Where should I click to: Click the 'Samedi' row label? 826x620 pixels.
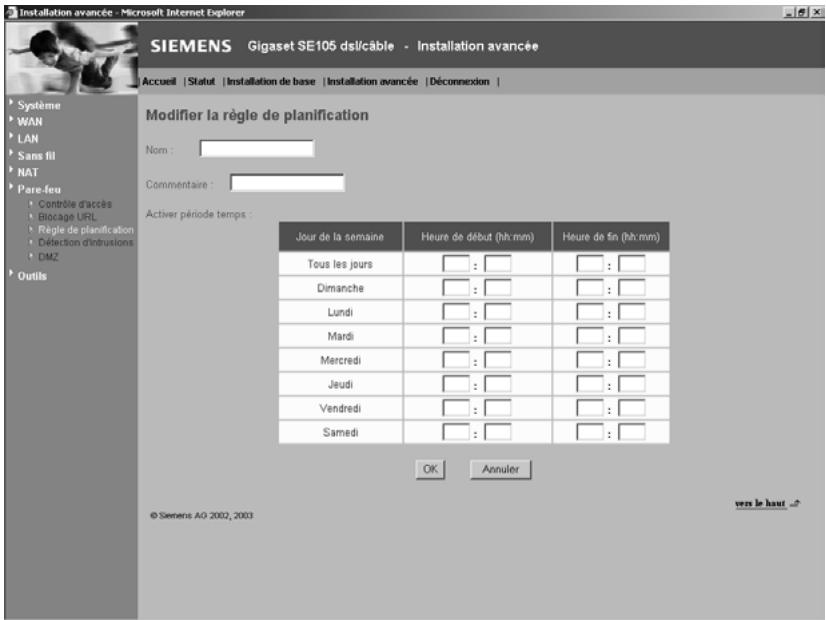340,432
